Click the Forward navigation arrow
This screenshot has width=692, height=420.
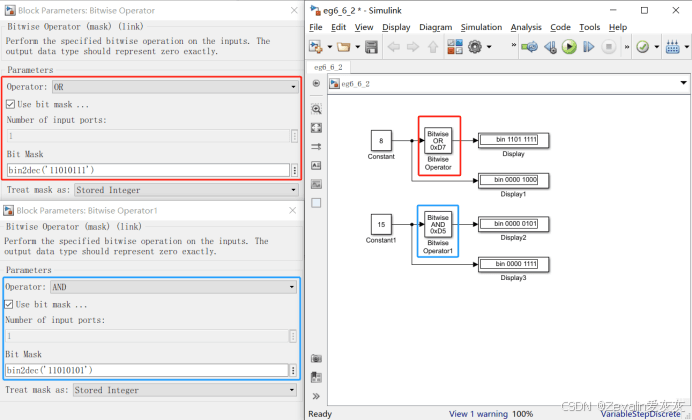(413, 47)
